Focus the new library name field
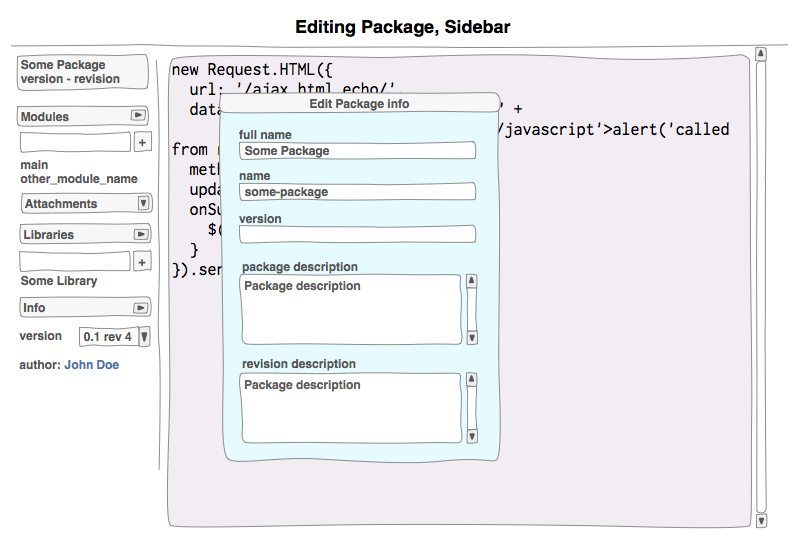The height and width of the screenshot is (536, 806). [75, 262]
